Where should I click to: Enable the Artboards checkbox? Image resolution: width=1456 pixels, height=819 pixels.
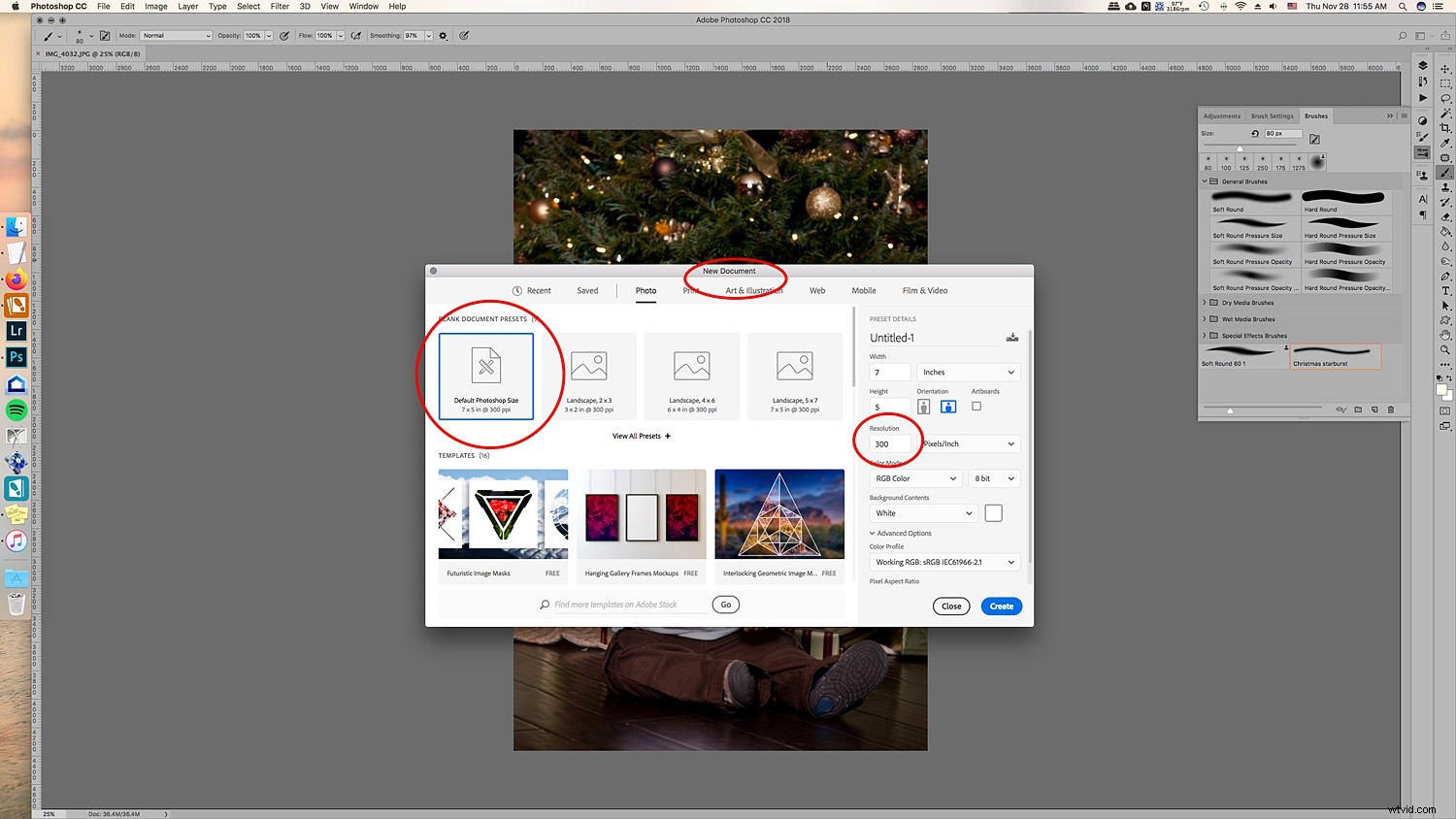pos(976,407)
